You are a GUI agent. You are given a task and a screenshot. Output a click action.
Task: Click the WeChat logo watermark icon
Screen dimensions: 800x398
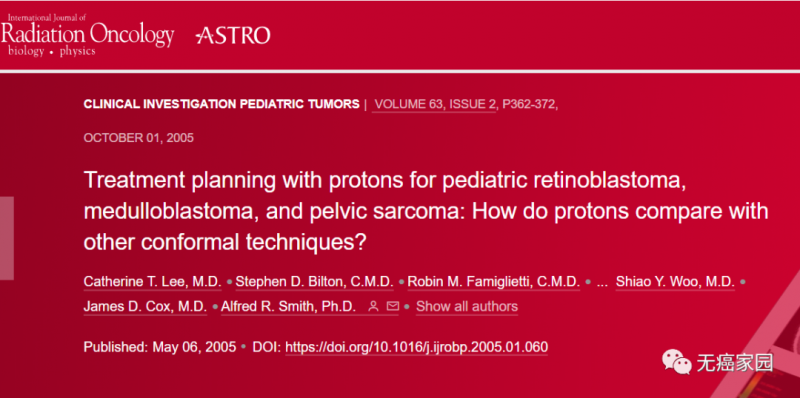tap(677, 362)
